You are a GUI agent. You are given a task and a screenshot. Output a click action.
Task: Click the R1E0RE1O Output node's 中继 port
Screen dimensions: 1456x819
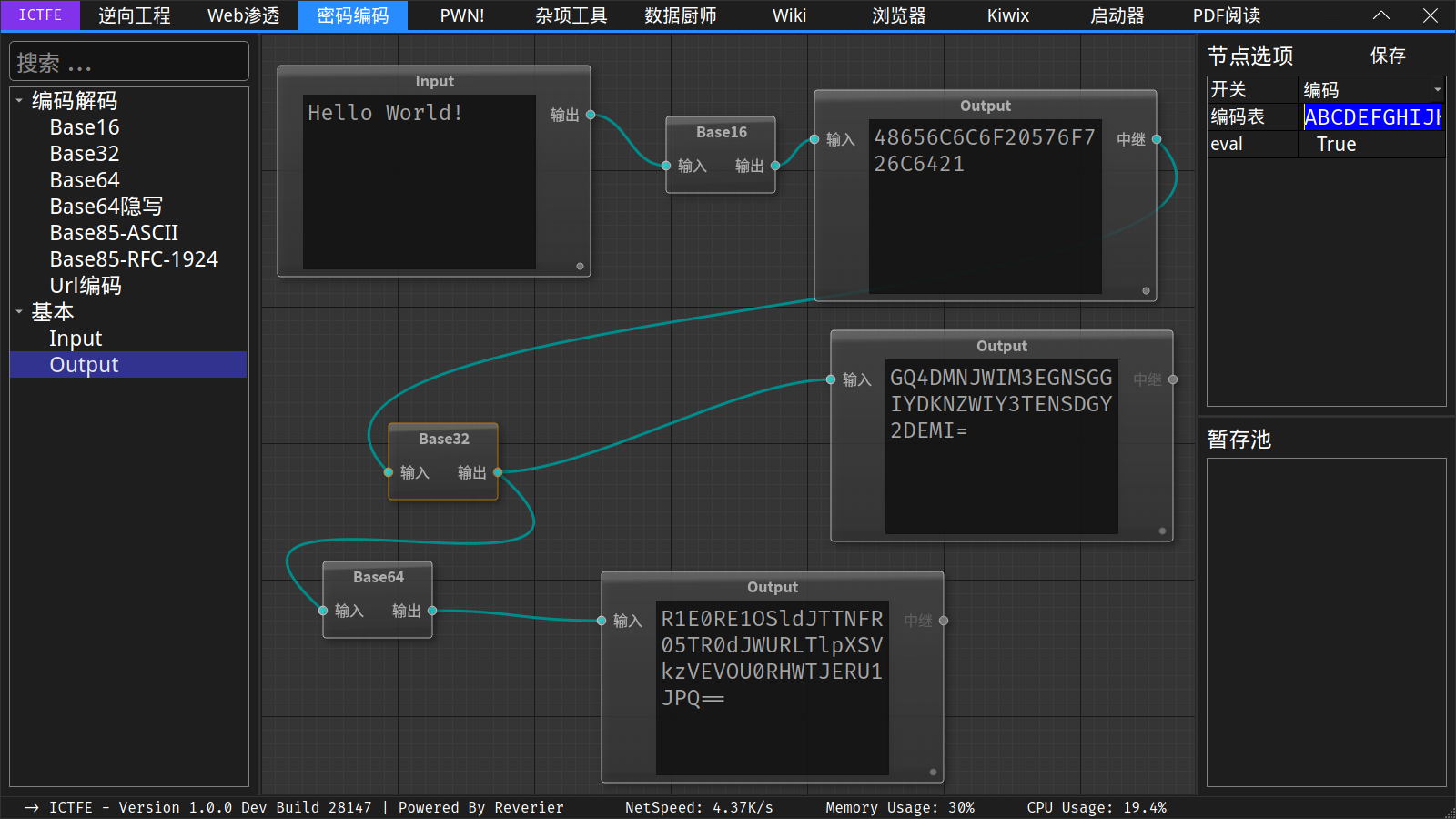point(944,621)
